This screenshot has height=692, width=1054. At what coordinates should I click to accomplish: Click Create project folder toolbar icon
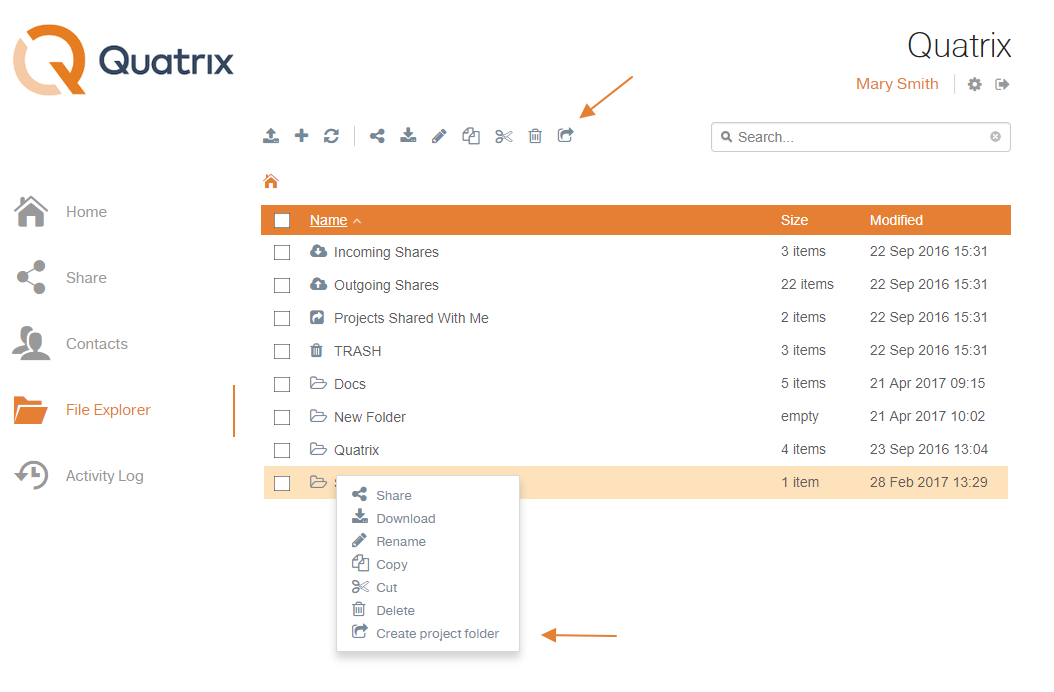click(x=566, y=135)
